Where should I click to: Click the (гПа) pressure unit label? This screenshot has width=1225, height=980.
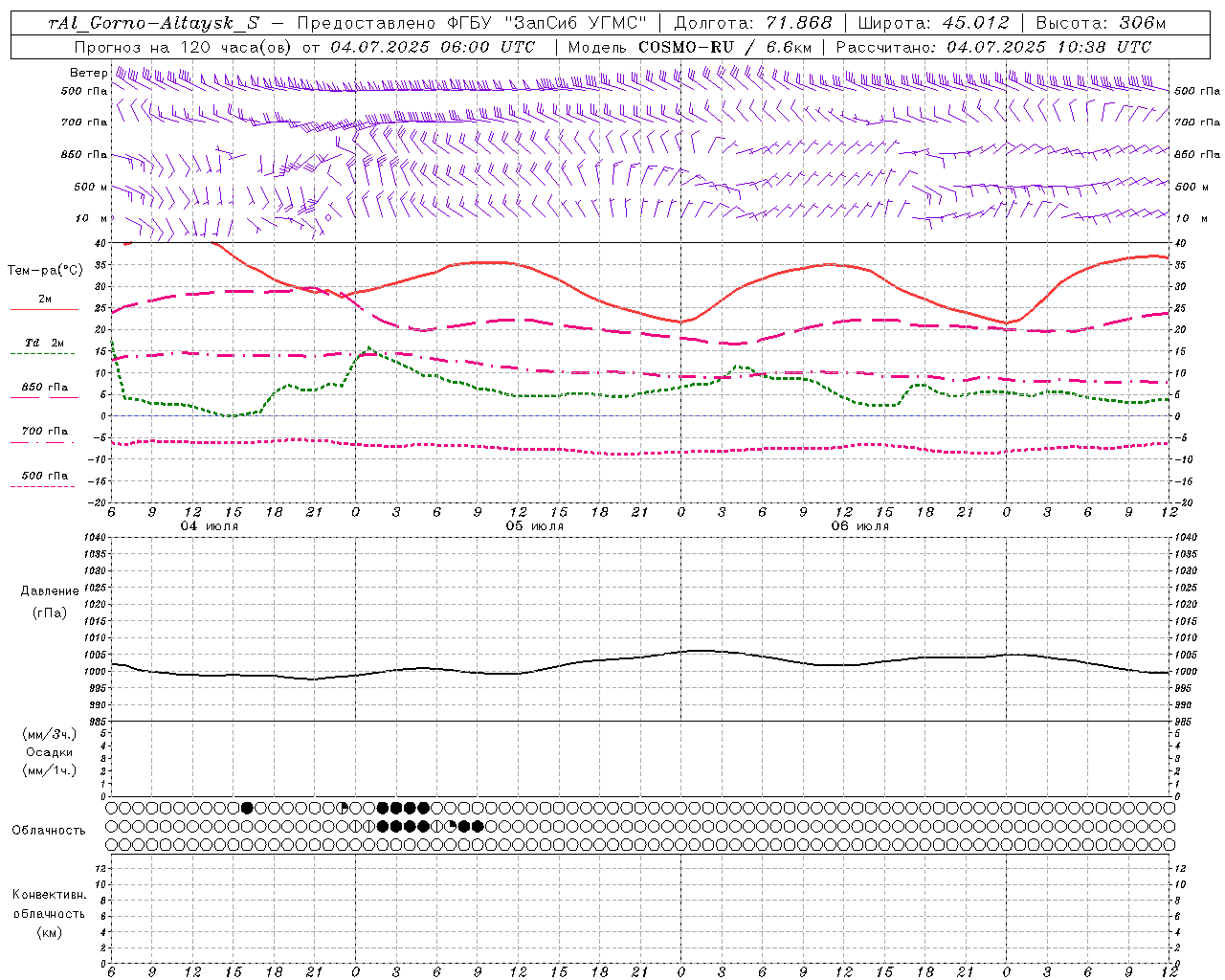(x=49, y=612)
